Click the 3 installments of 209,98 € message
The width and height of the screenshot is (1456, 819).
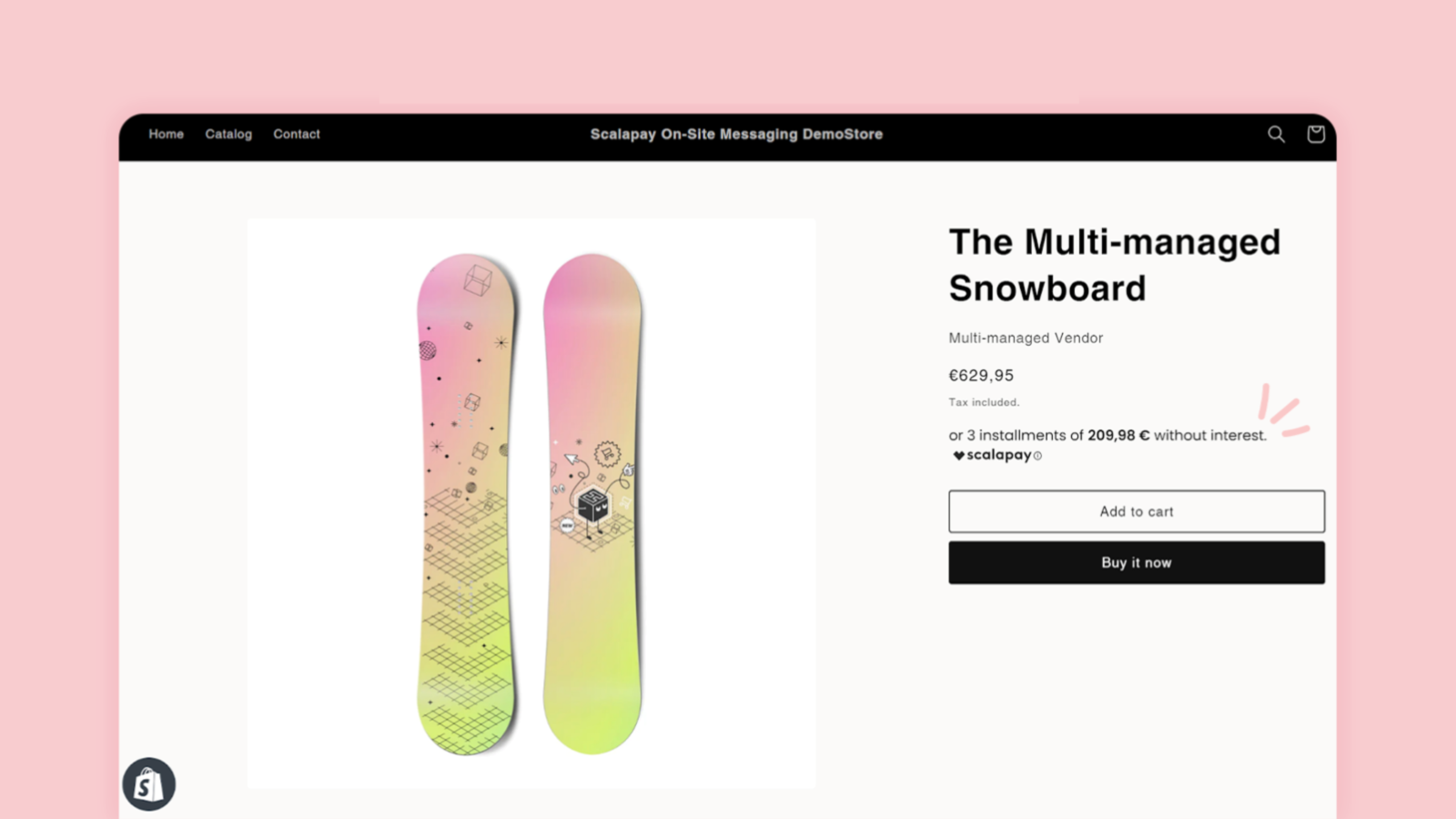1107,436
